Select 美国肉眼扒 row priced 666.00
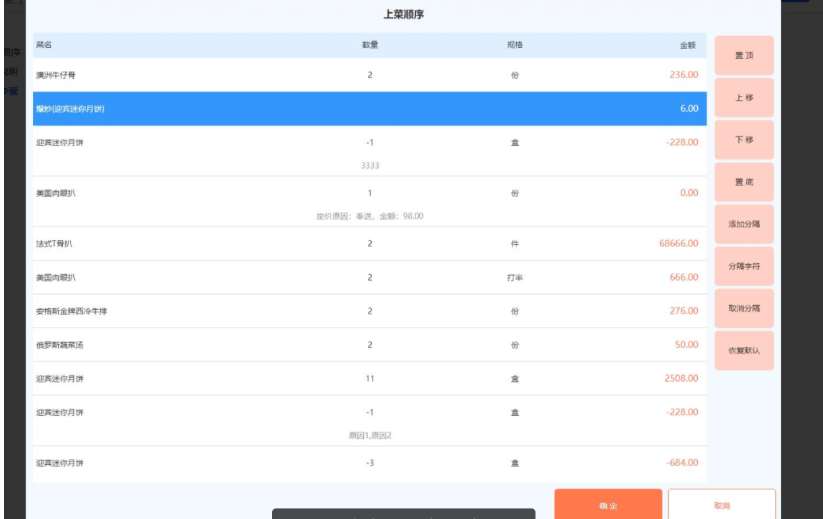 [x=369, y=277]
